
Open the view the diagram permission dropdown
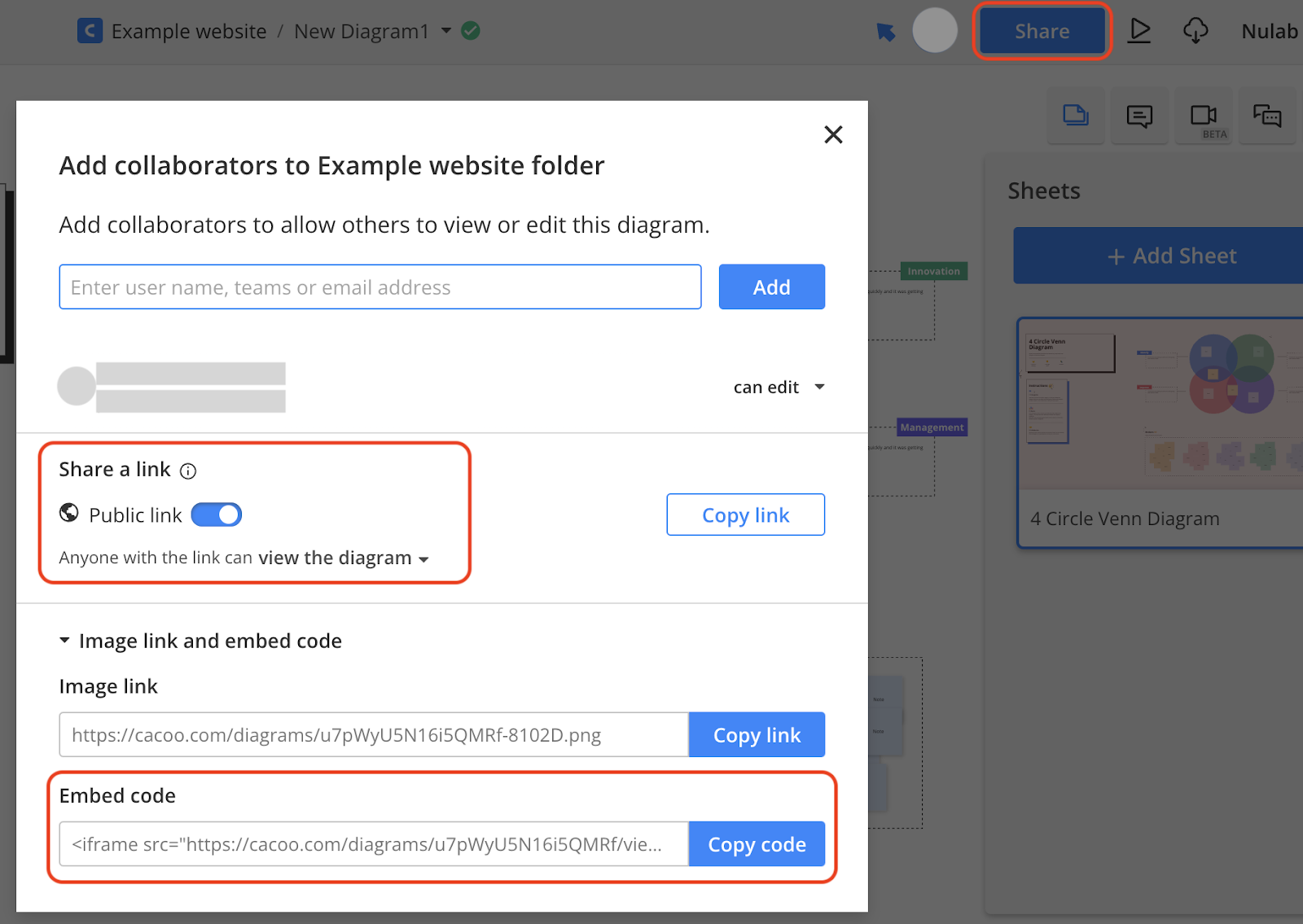(x=344, y=558)
